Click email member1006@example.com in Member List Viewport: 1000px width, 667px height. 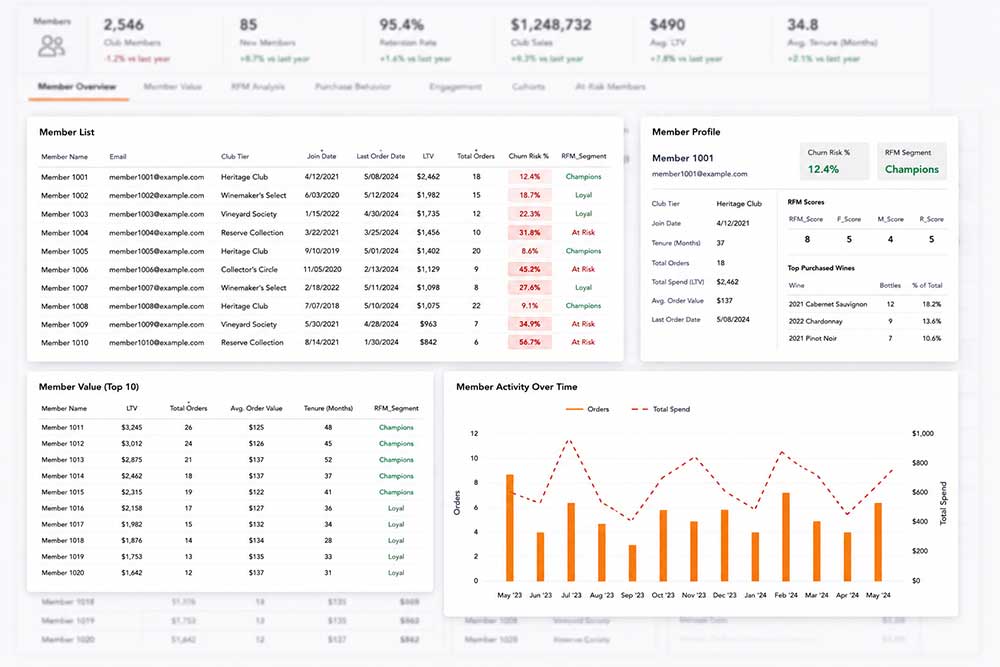156,269
